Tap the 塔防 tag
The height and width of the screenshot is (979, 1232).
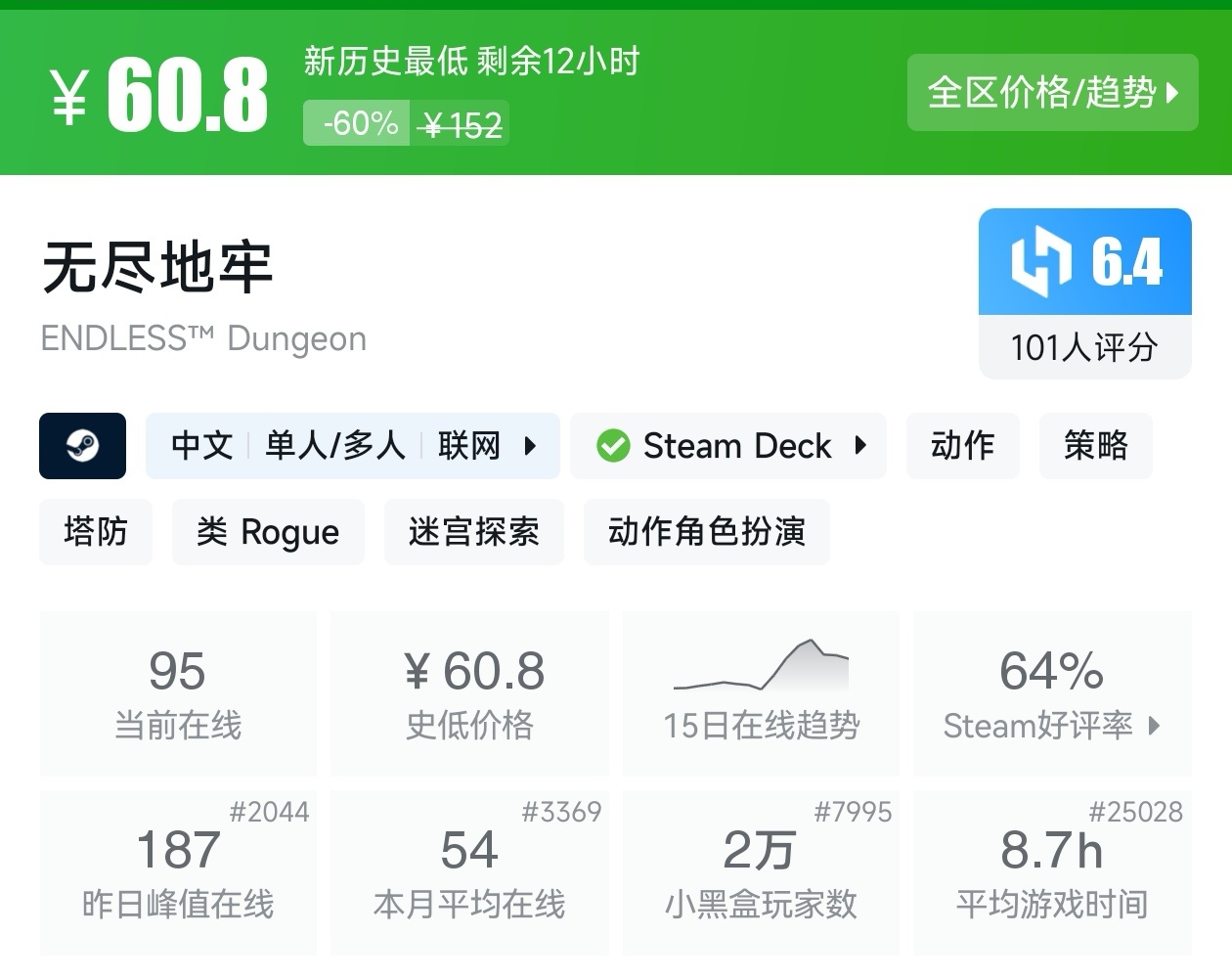96,532
